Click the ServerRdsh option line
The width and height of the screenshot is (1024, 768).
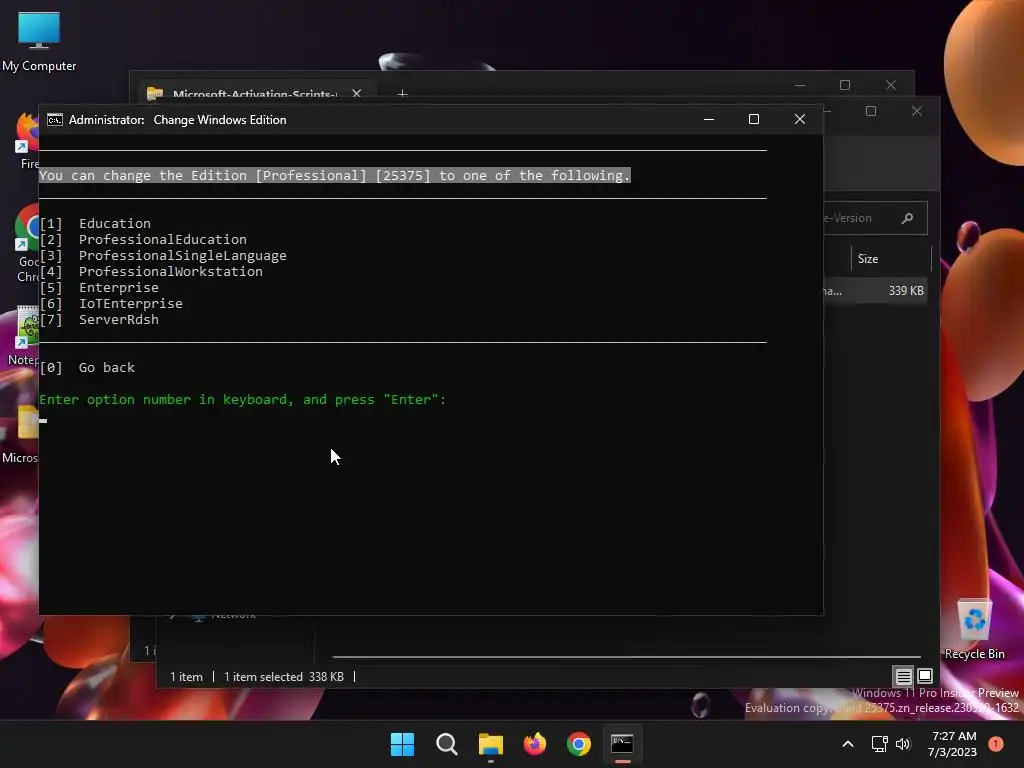[99, 319]
